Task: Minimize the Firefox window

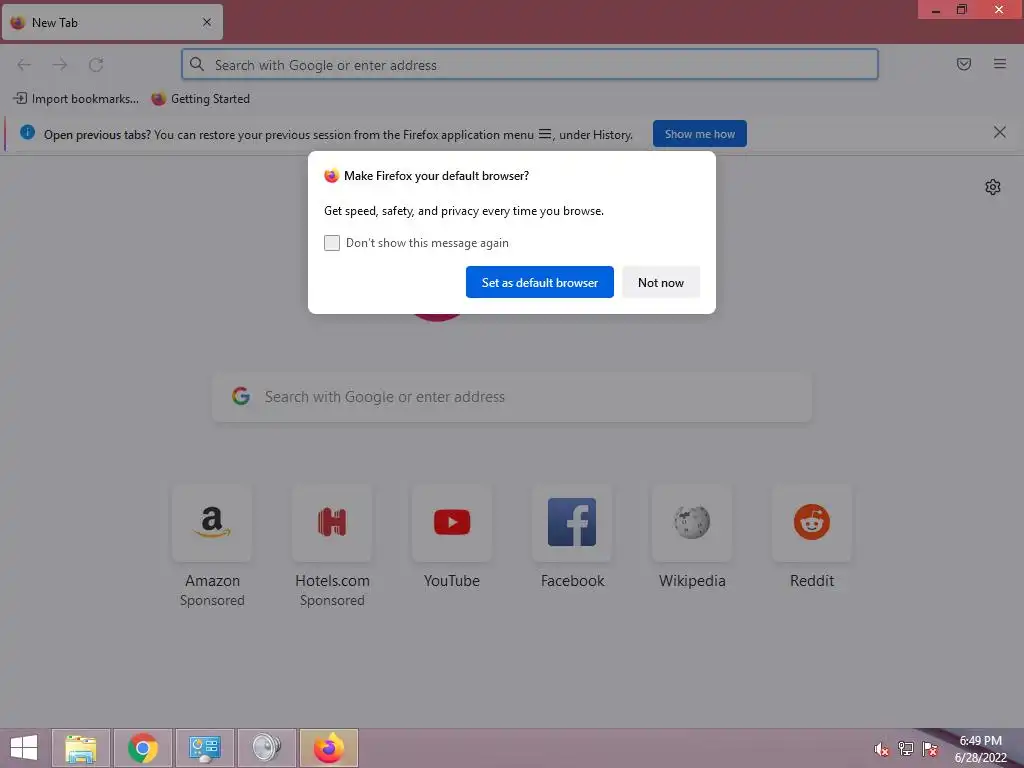Action: (x=936, y=10)
